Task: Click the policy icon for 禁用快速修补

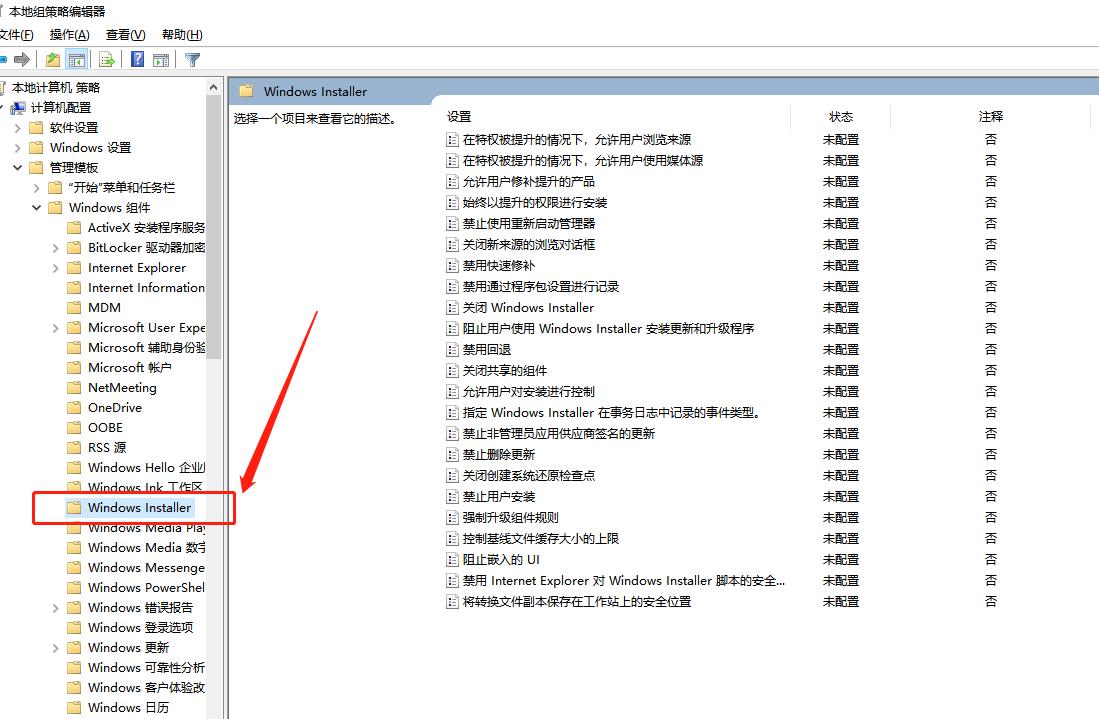Action: coord(452,266)
